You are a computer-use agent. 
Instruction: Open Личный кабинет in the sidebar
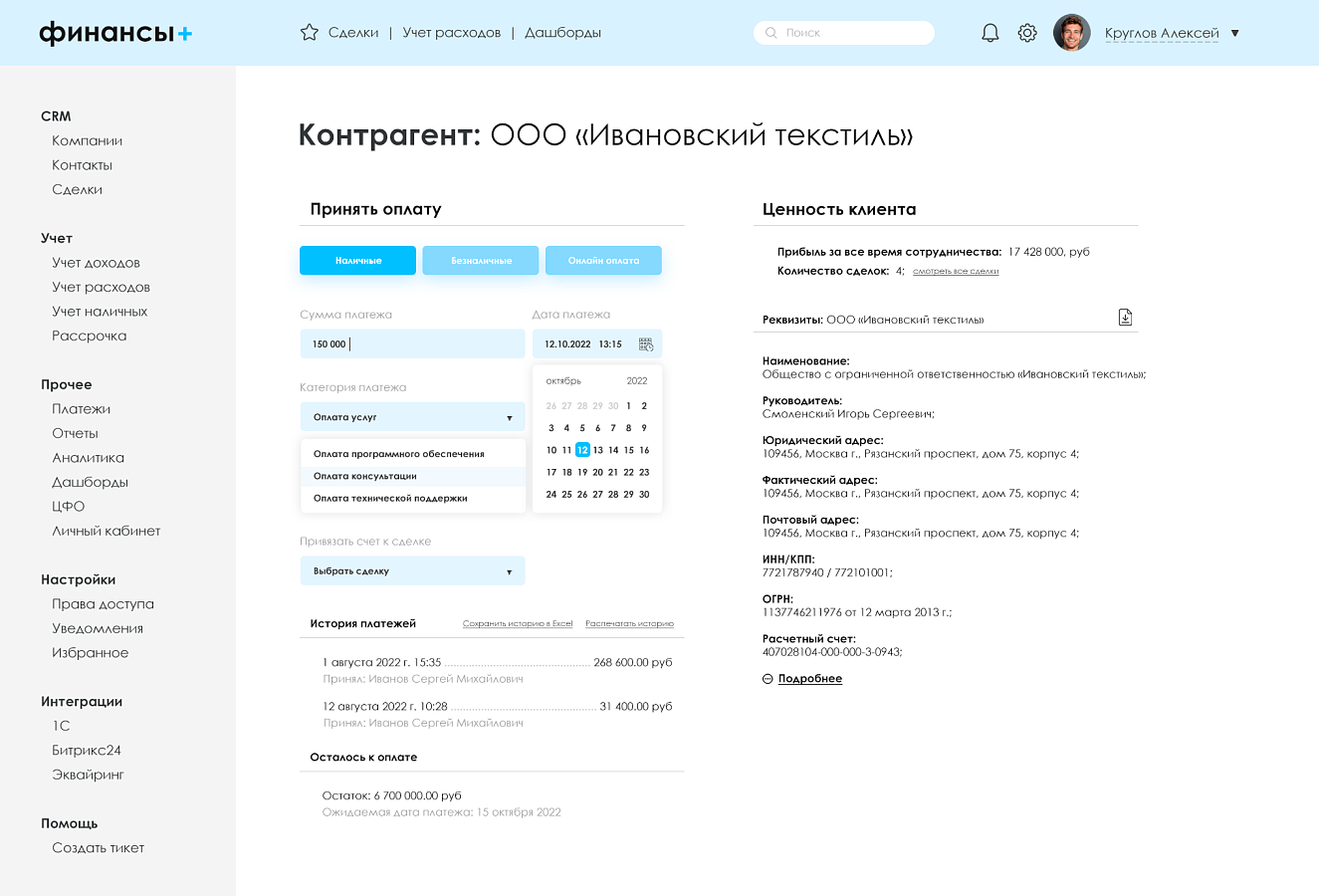[107, 531]
